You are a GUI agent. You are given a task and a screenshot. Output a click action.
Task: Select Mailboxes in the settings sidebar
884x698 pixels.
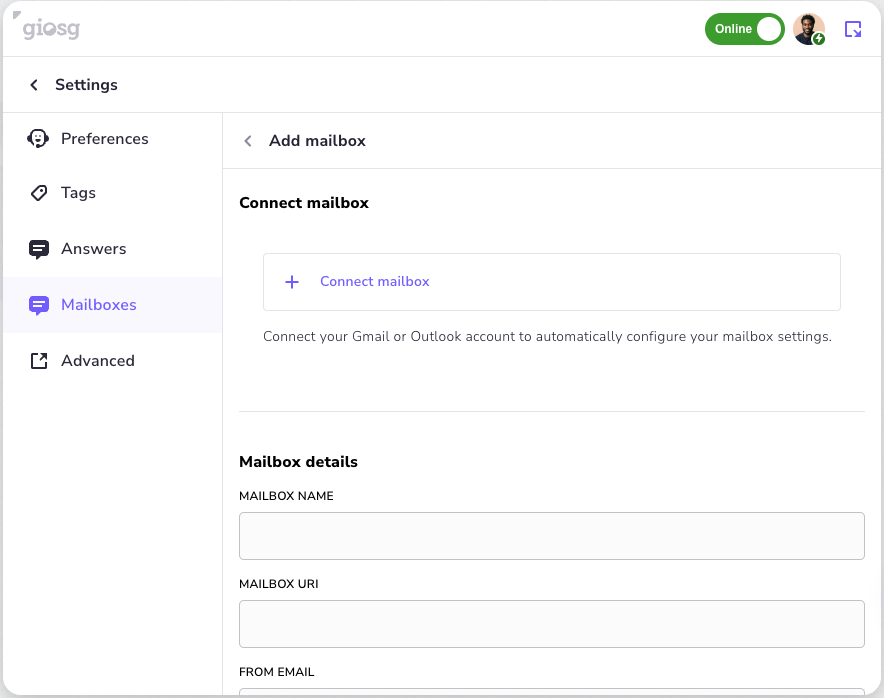[99, 304]
